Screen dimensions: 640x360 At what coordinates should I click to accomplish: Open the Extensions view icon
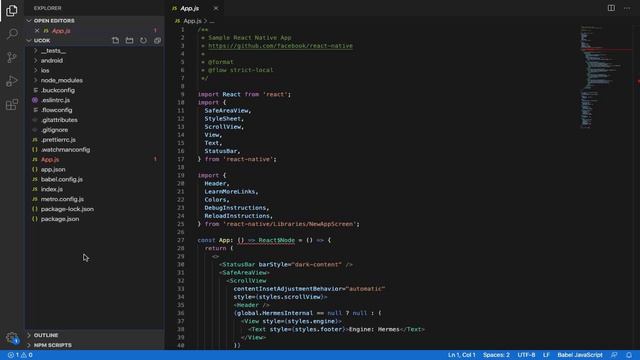coord(12,104)
